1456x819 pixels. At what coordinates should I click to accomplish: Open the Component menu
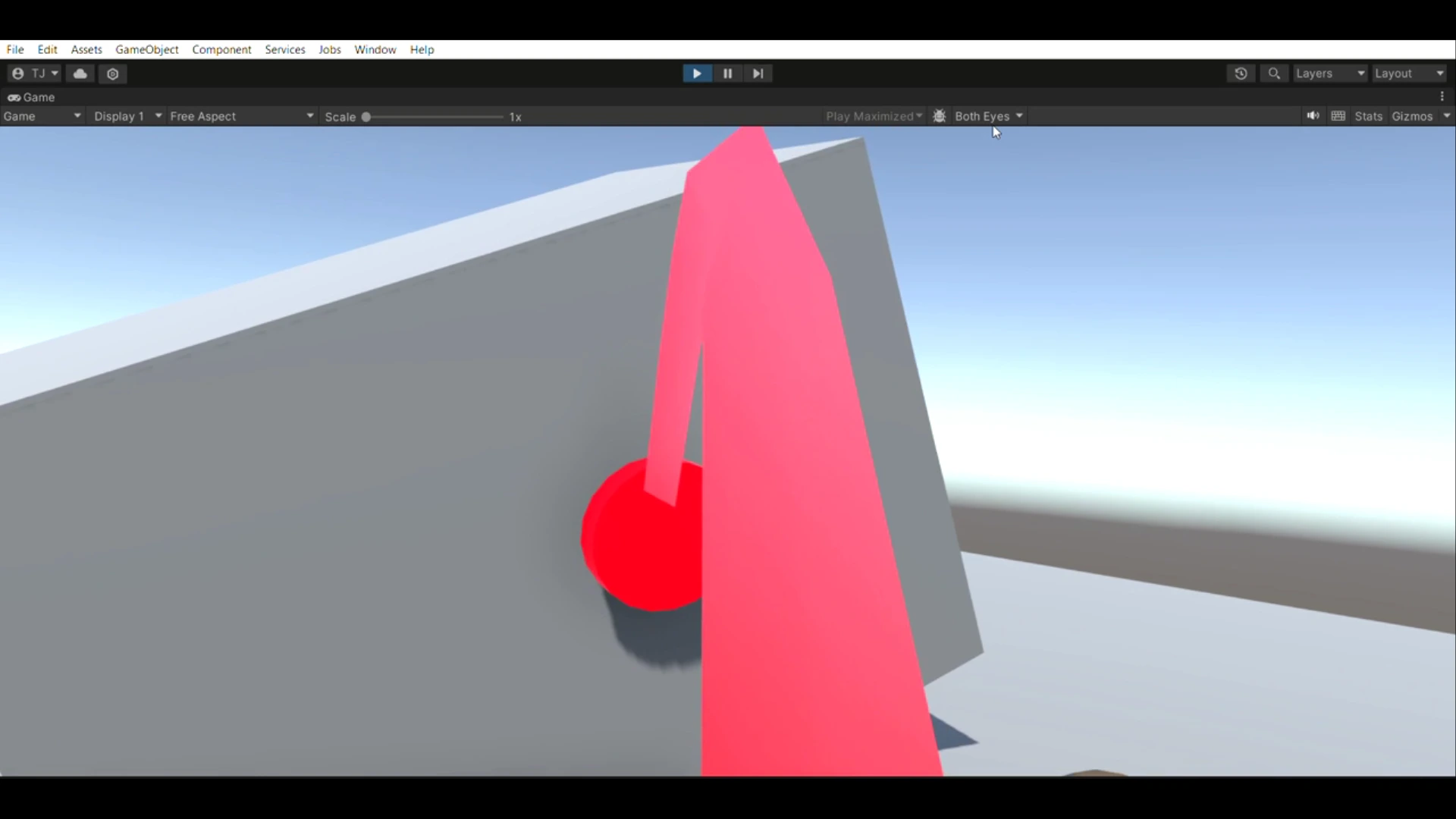[x=221, y=49]
